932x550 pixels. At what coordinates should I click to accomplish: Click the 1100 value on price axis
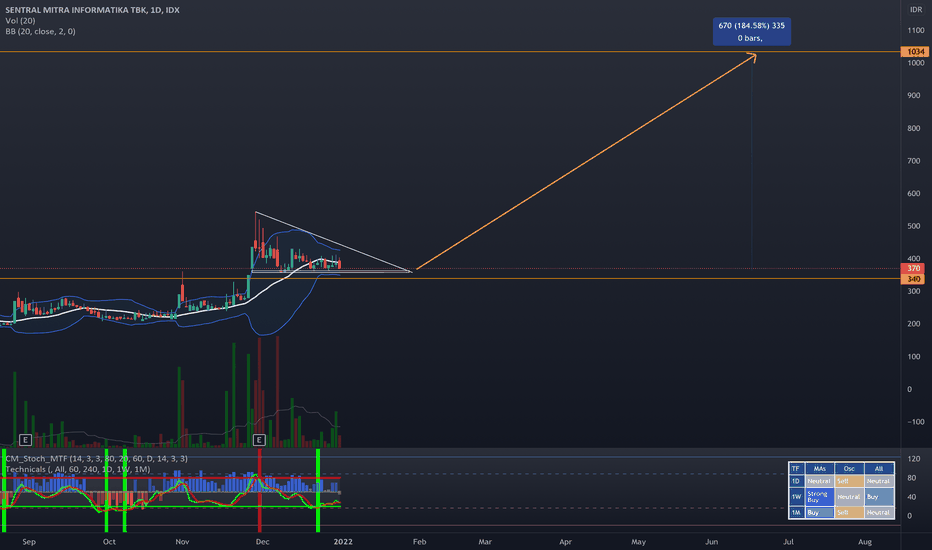[x=916, y=30]
